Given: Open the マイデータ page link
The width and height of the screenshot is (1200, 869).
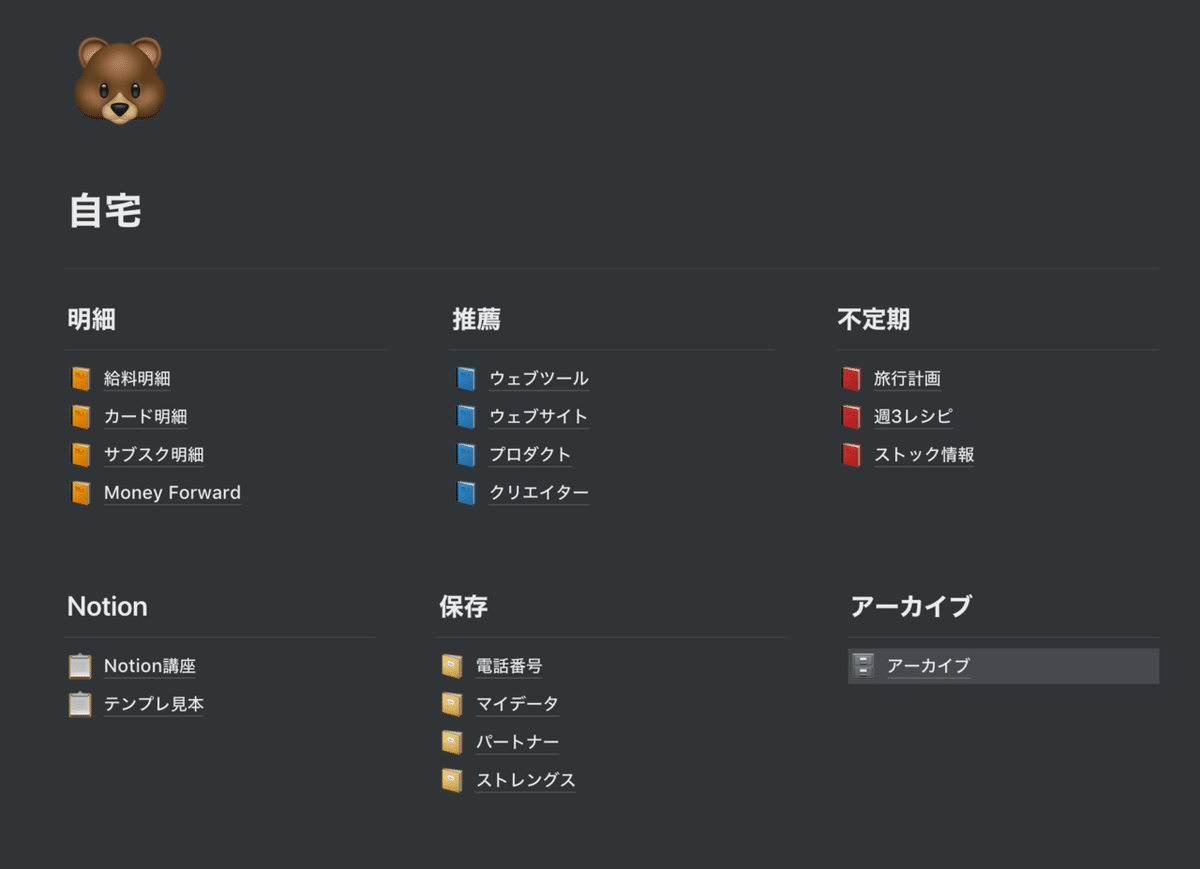Looking at the screenshot, I should (x=517, y=704).
